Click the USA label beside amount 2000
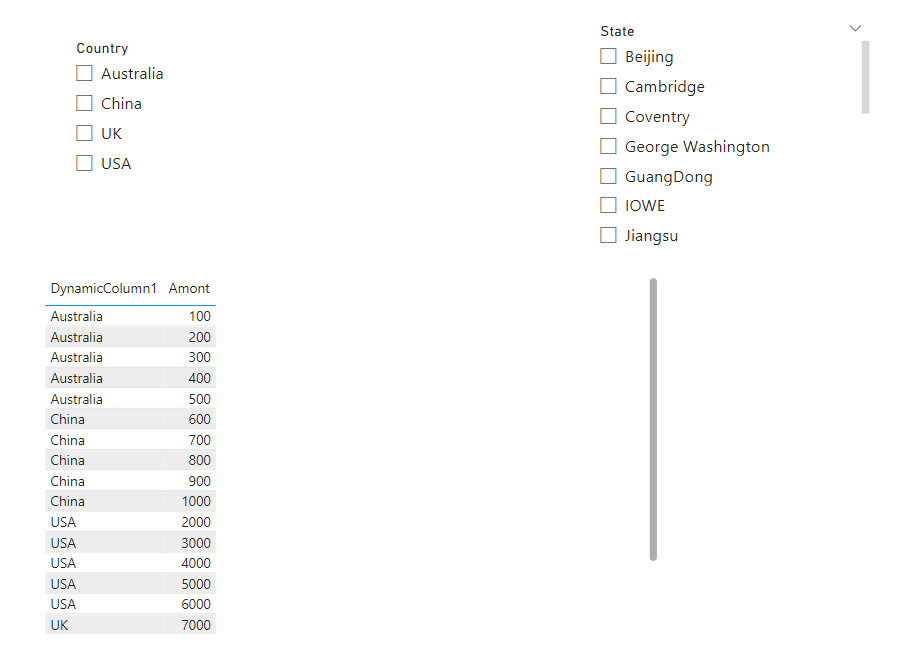Image resolution: width=913 pixels, height=646 pixels. coord(63,523)
